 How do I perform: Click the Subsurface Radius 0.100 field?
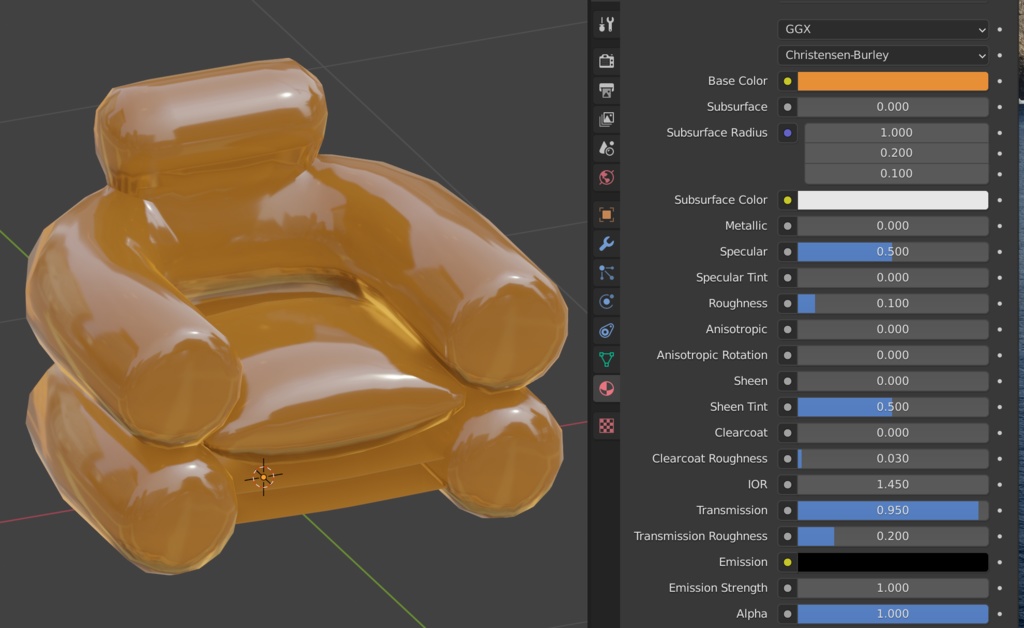[896, 174]
